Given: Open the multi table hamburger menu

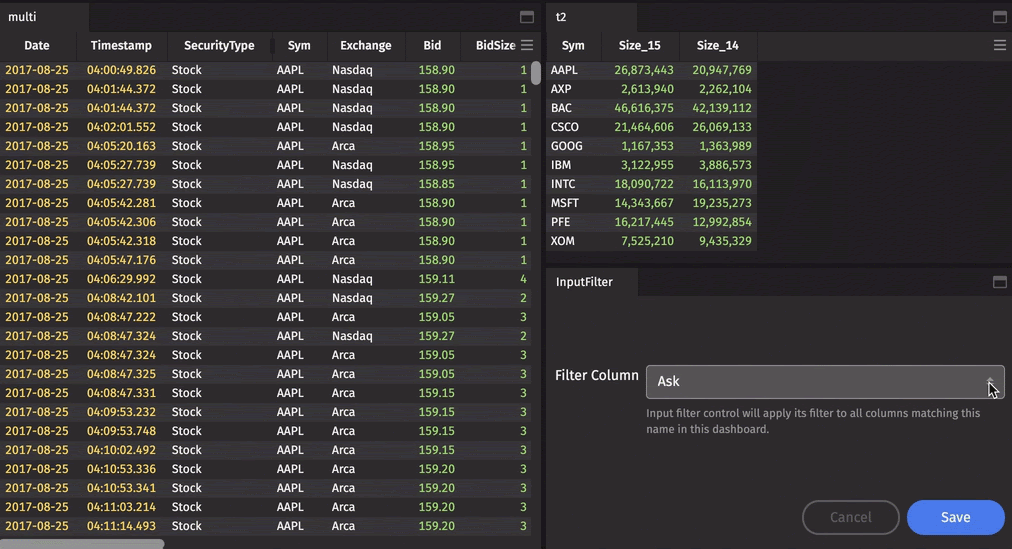Looking at the screenshot, I should 527,45.
